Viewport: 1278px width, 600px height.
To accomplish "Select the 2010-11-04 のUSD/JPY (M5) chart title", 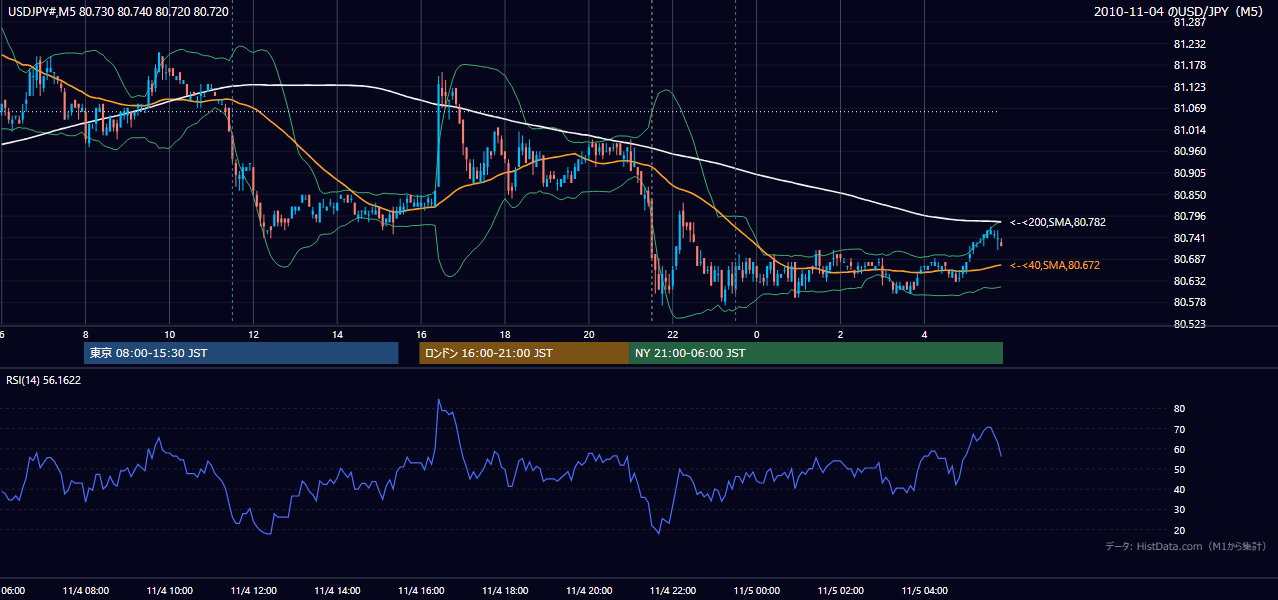I will click(x=1180, y=12).
